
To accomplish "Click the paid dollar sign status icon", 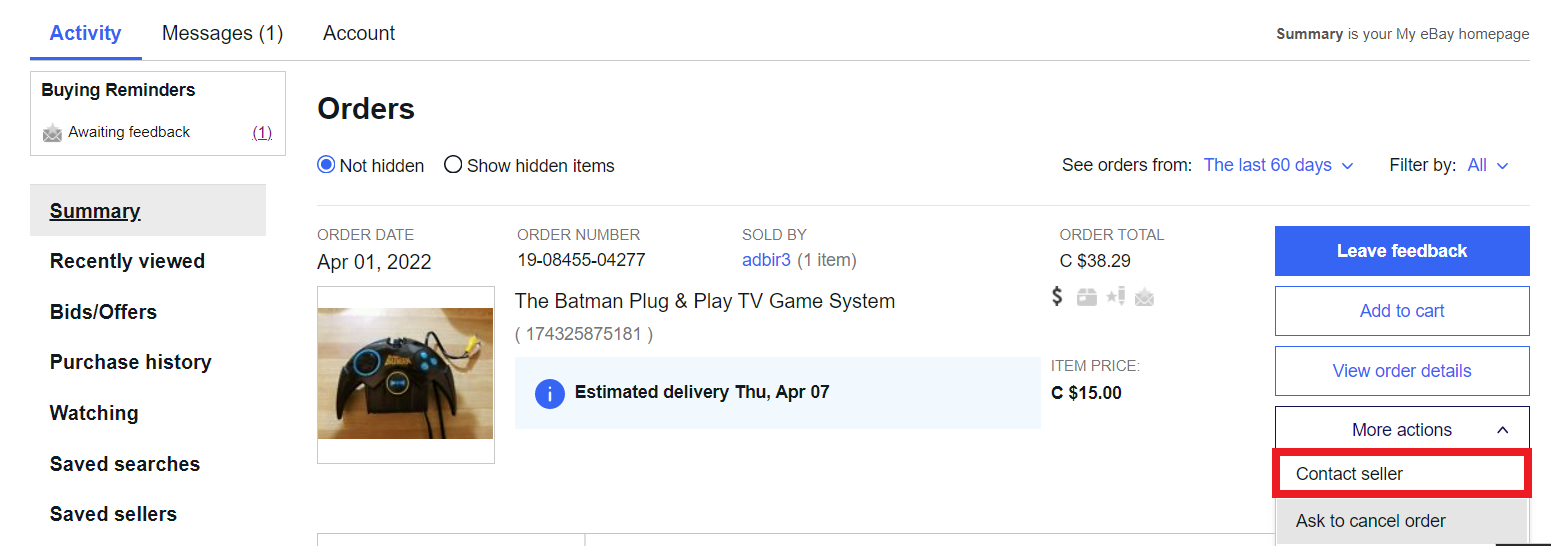I will pos(1058,296).
